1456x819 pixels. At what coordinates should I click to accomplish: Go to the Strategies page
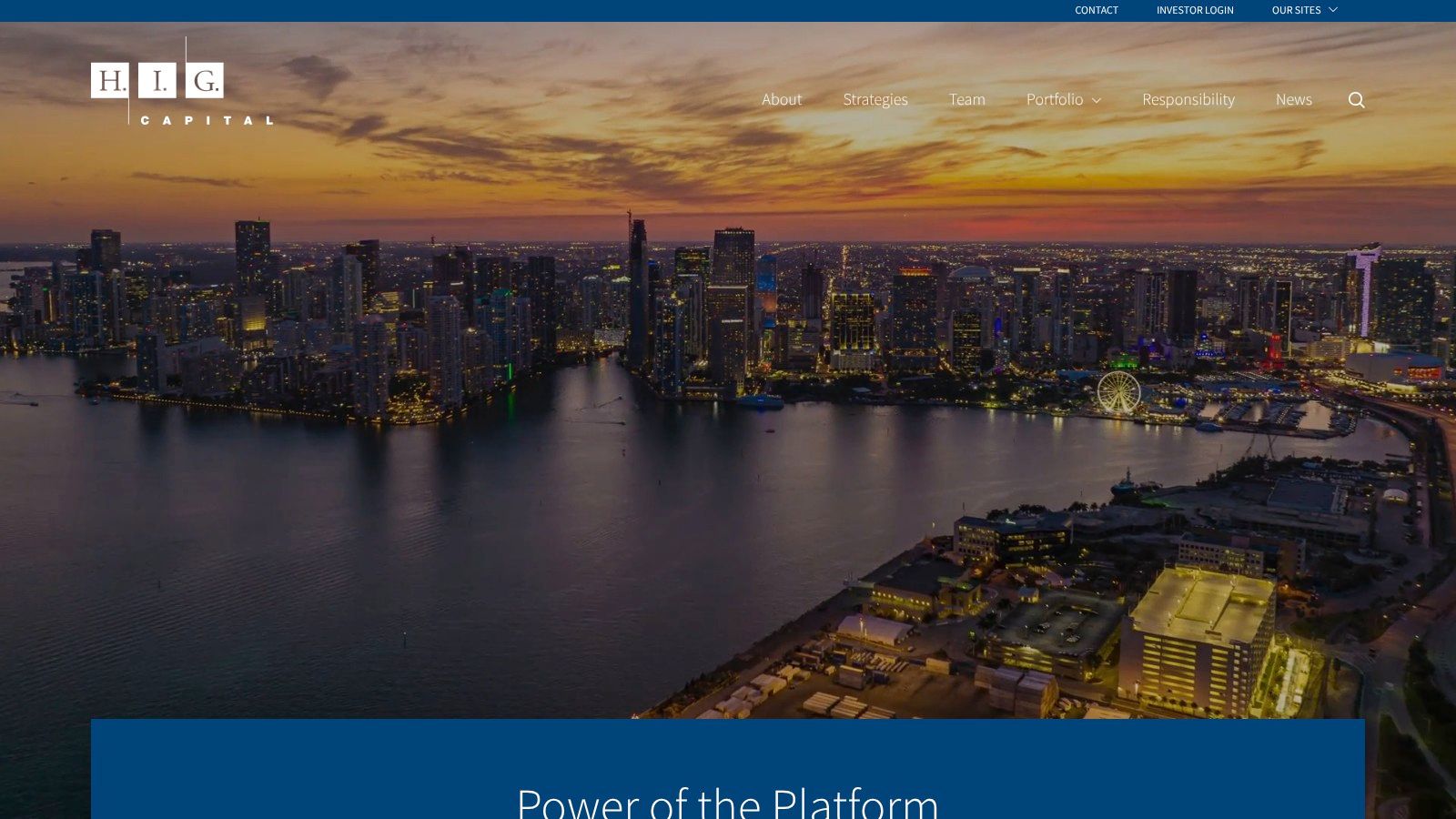(875, 99)
